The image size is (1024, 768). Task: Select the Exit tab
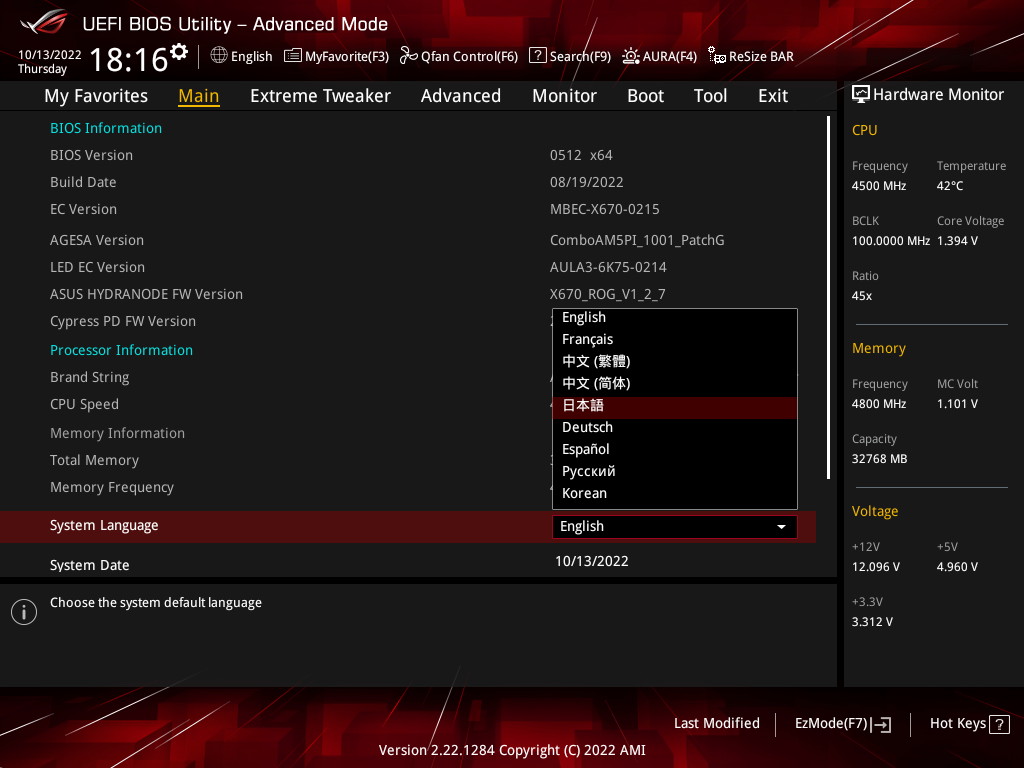coord(773,95)
